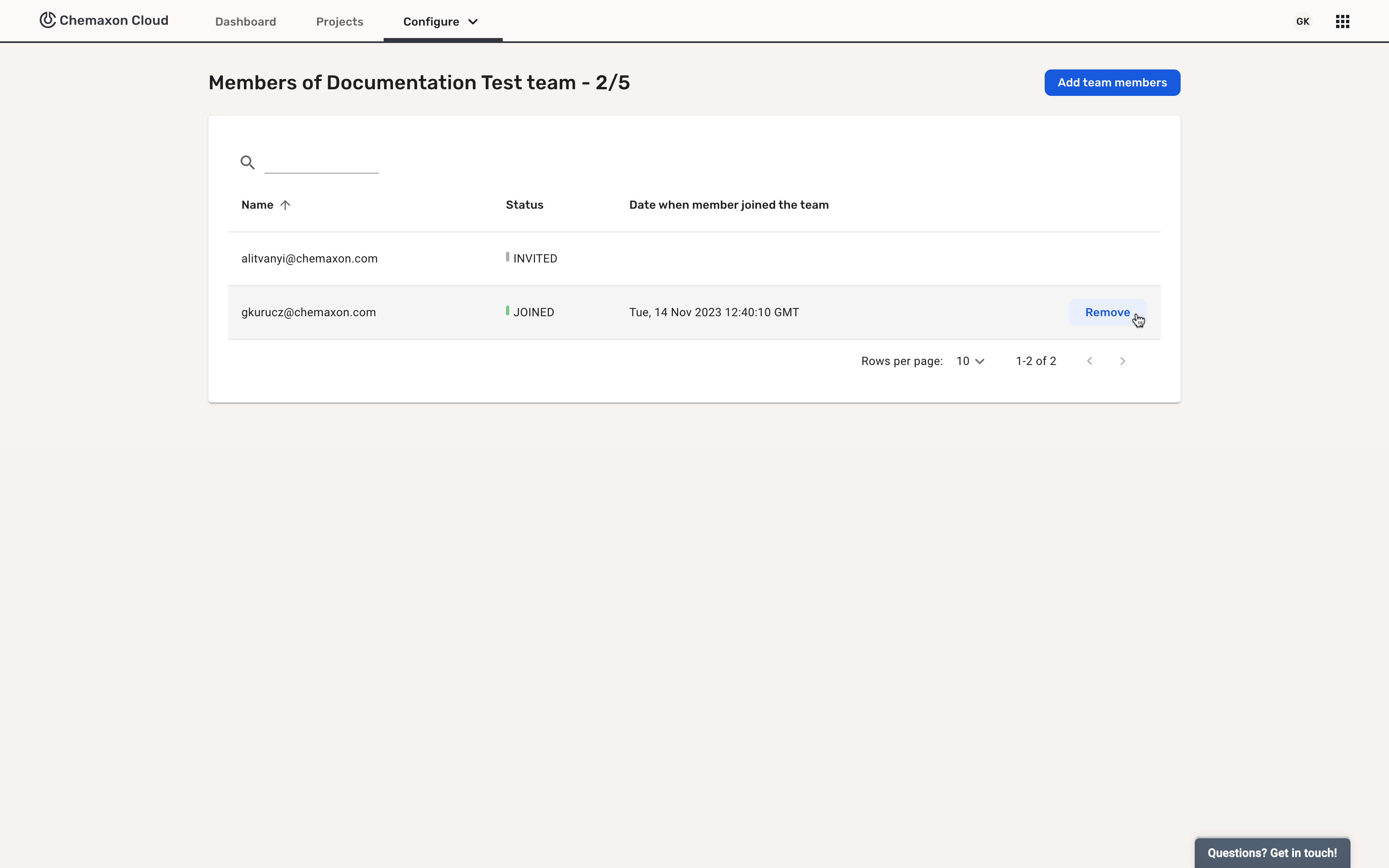1389x868 pixels.
Task: Click the Chemaxon Cloud logo icon
Action: click(x=48, y=20)
